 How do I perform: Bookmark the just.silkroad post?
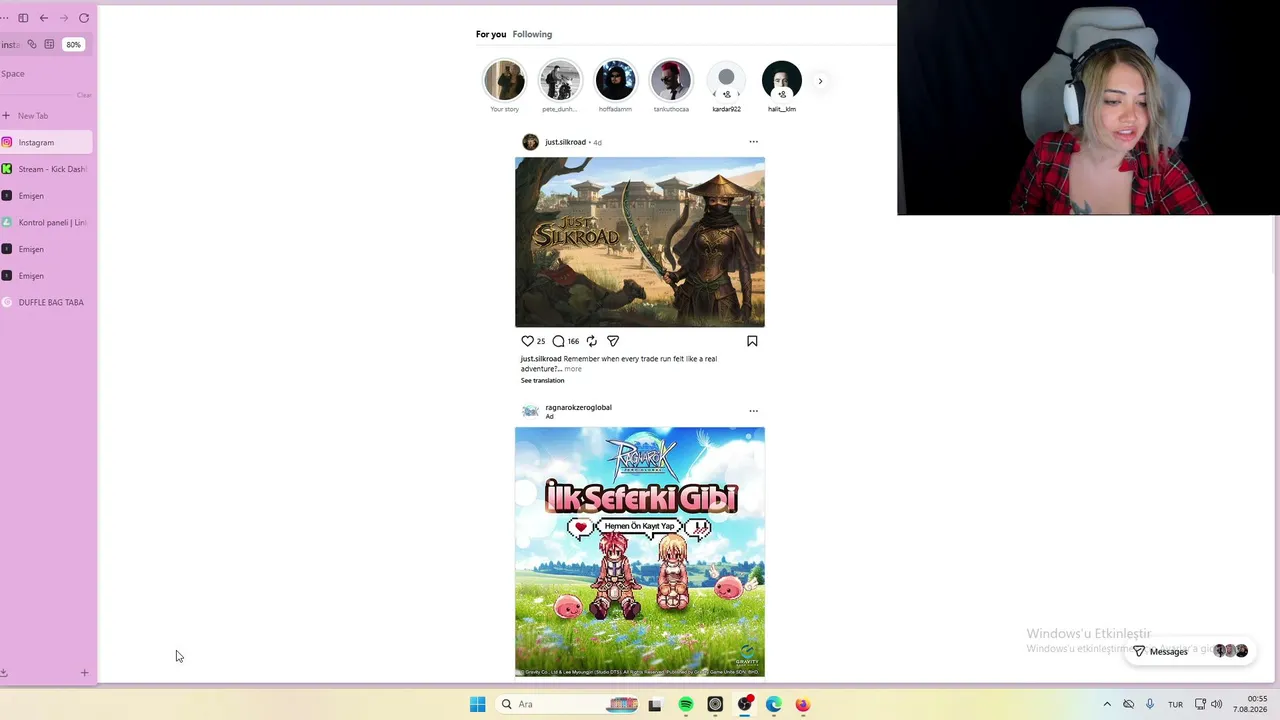pyautogui.click(x=752, y=341)
